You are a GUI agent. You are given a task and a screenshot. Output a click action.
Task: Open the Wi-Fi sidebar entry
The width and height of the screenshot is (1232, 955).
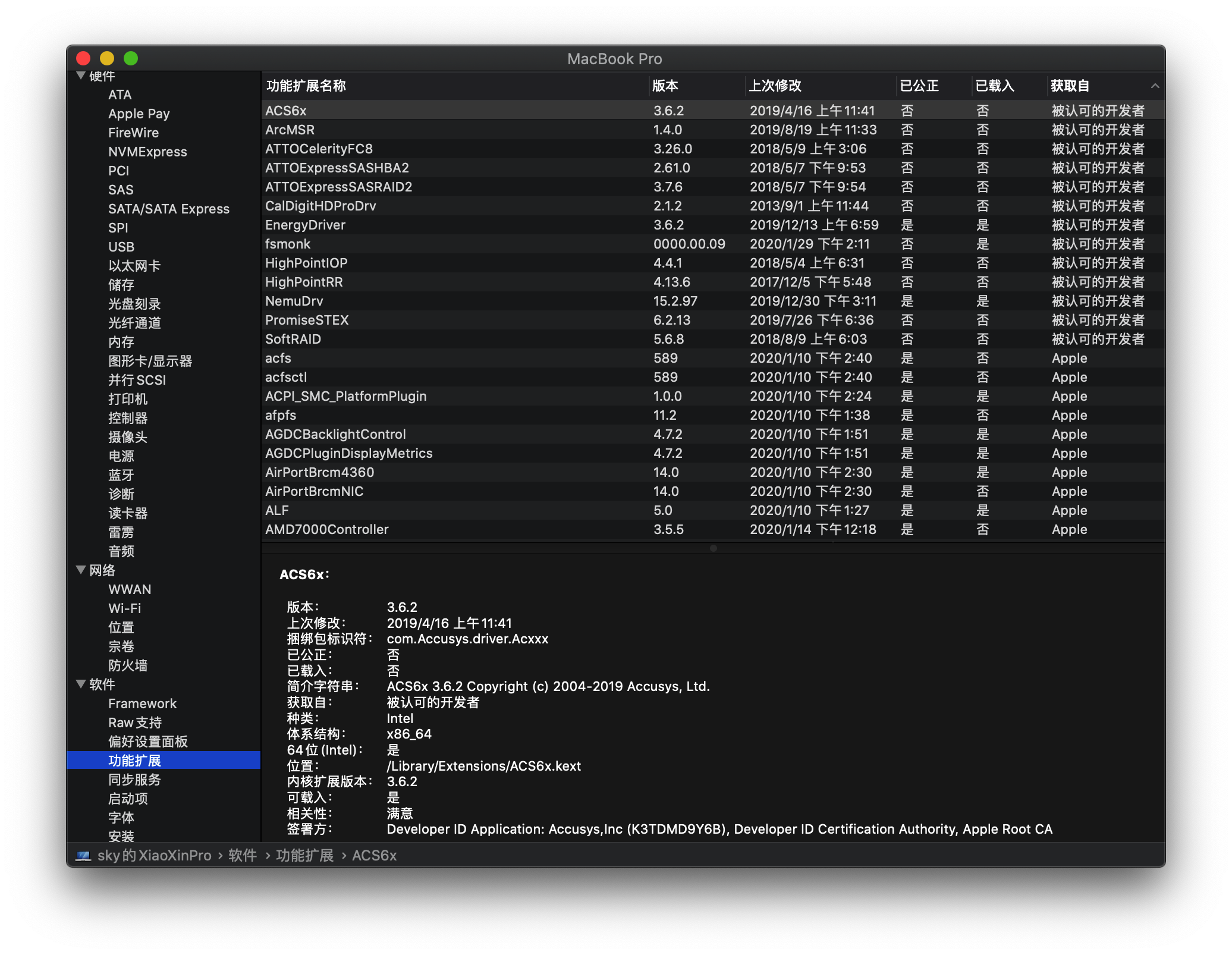coord(125,608)
